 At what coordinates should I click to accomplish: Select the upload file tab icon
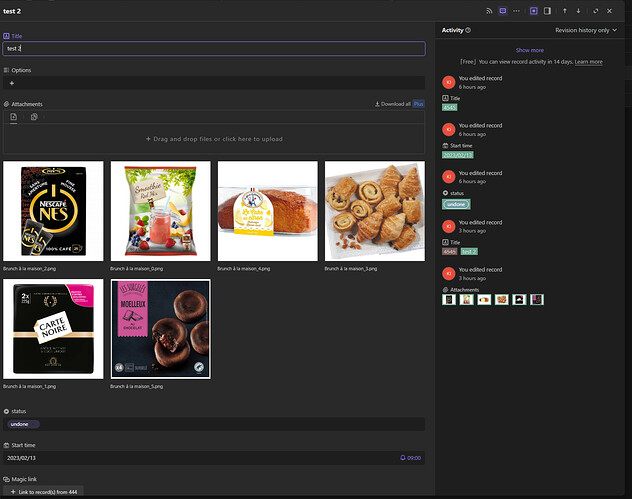(13, 117)
